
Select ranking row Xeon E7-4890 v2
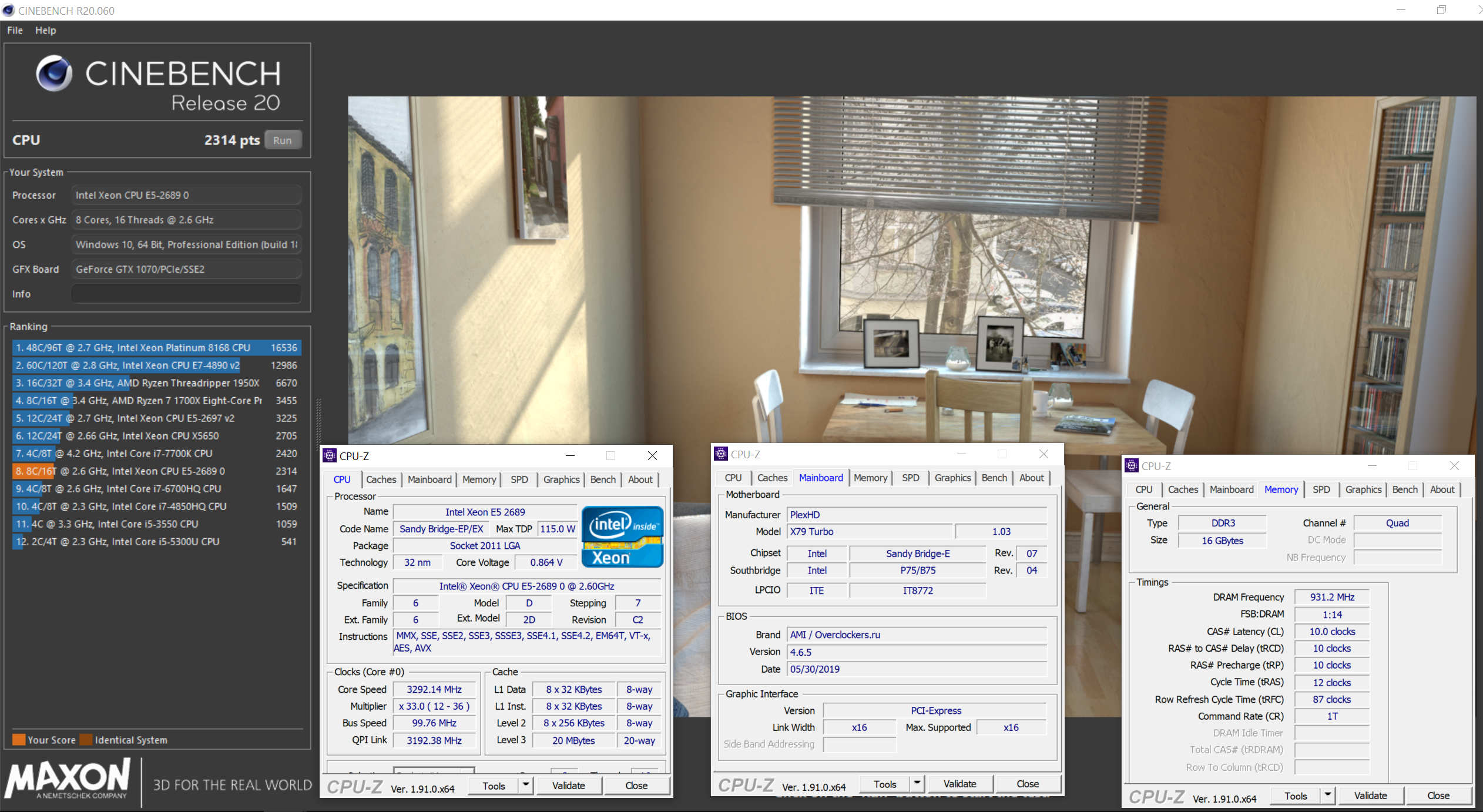pos(157,365)
